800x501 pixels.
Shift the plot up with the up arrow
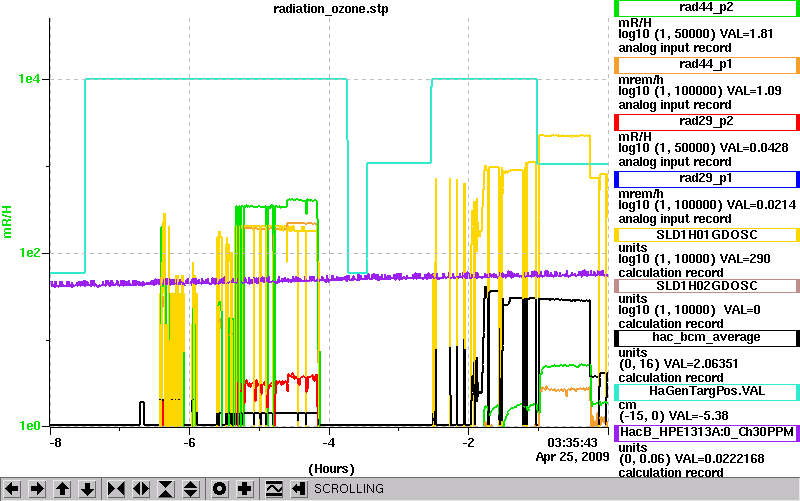pos(62,489)
